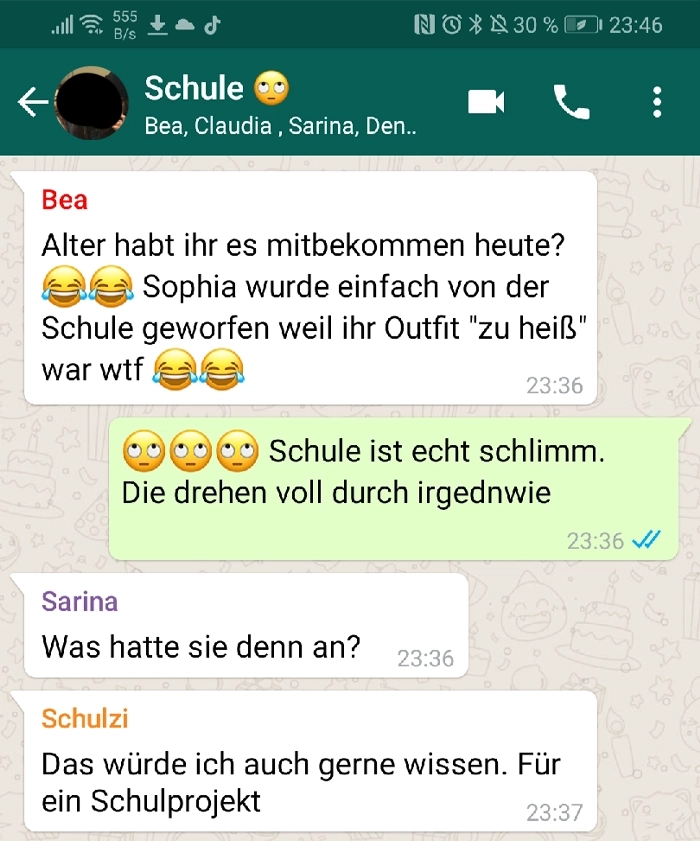Tap the Wi-Fi status icon

coord(91,24)
